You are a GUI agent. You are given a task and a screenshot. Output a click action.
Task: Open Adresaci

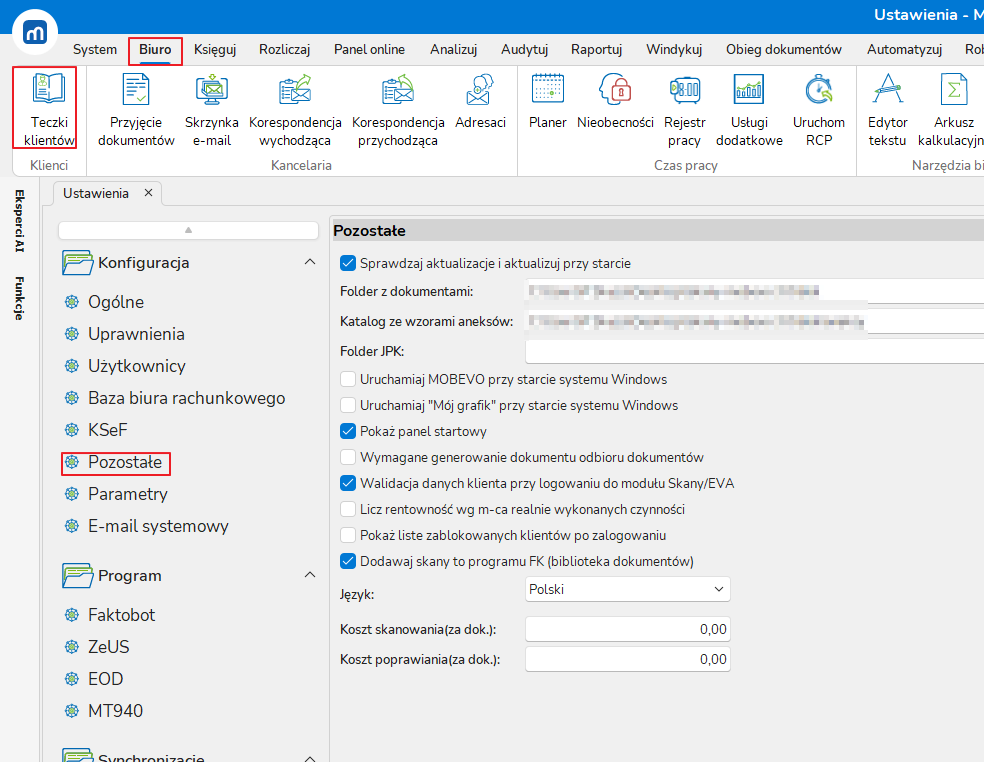pos(480,100)
